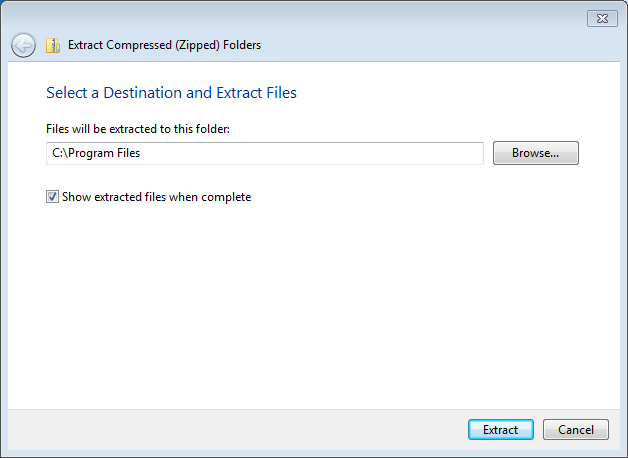
Task: Open the Browse... folder picker
Action: (x=535, y=153)
